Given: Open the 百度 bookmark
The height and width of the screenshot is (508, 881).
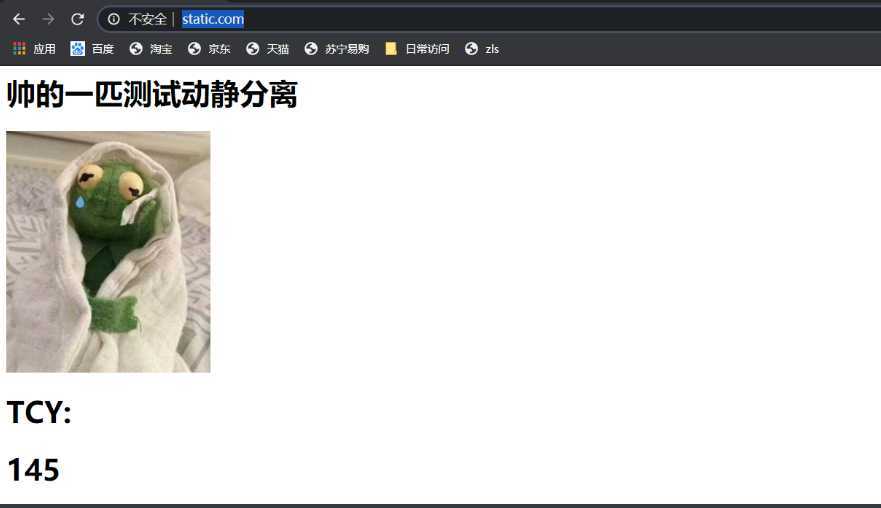Looking at the screenshot, I should 92,49.
